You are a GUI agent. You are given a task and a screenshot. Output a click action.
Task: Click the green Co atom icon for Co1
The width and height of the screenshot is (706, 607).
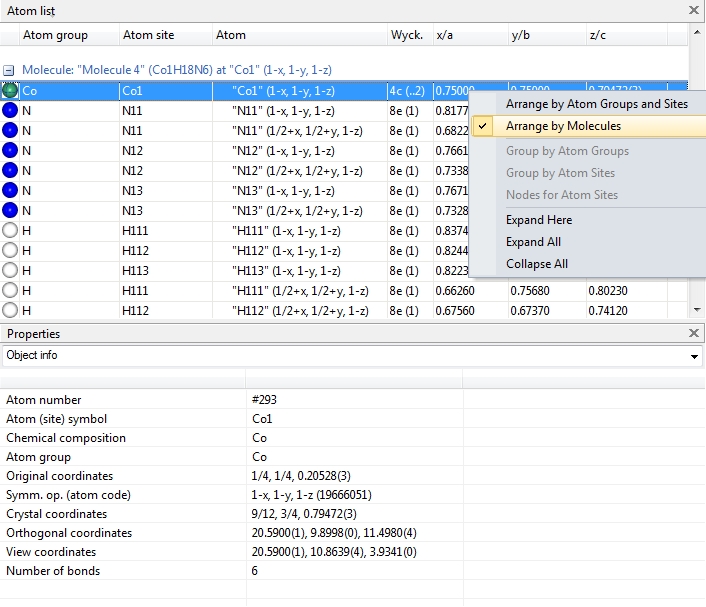coord(11,91)
